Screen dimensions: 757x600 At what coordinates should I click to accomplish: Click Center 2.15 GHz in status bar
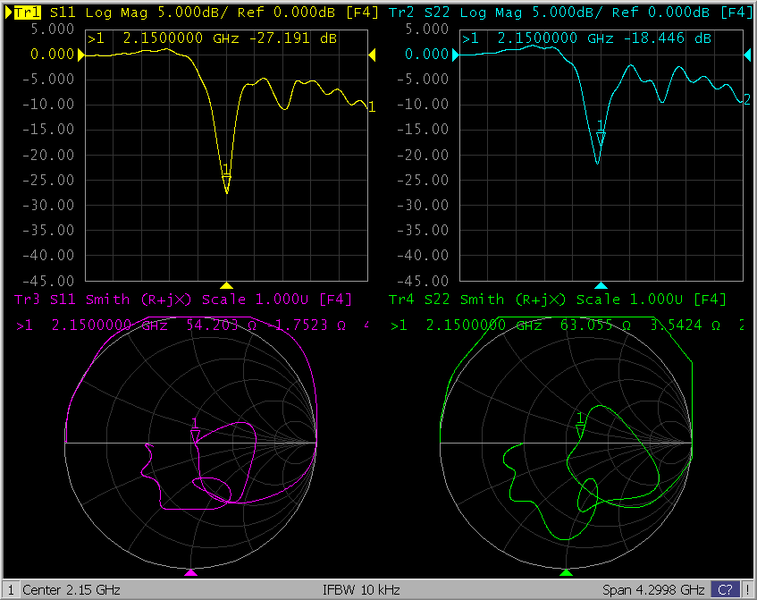point(70,590)
